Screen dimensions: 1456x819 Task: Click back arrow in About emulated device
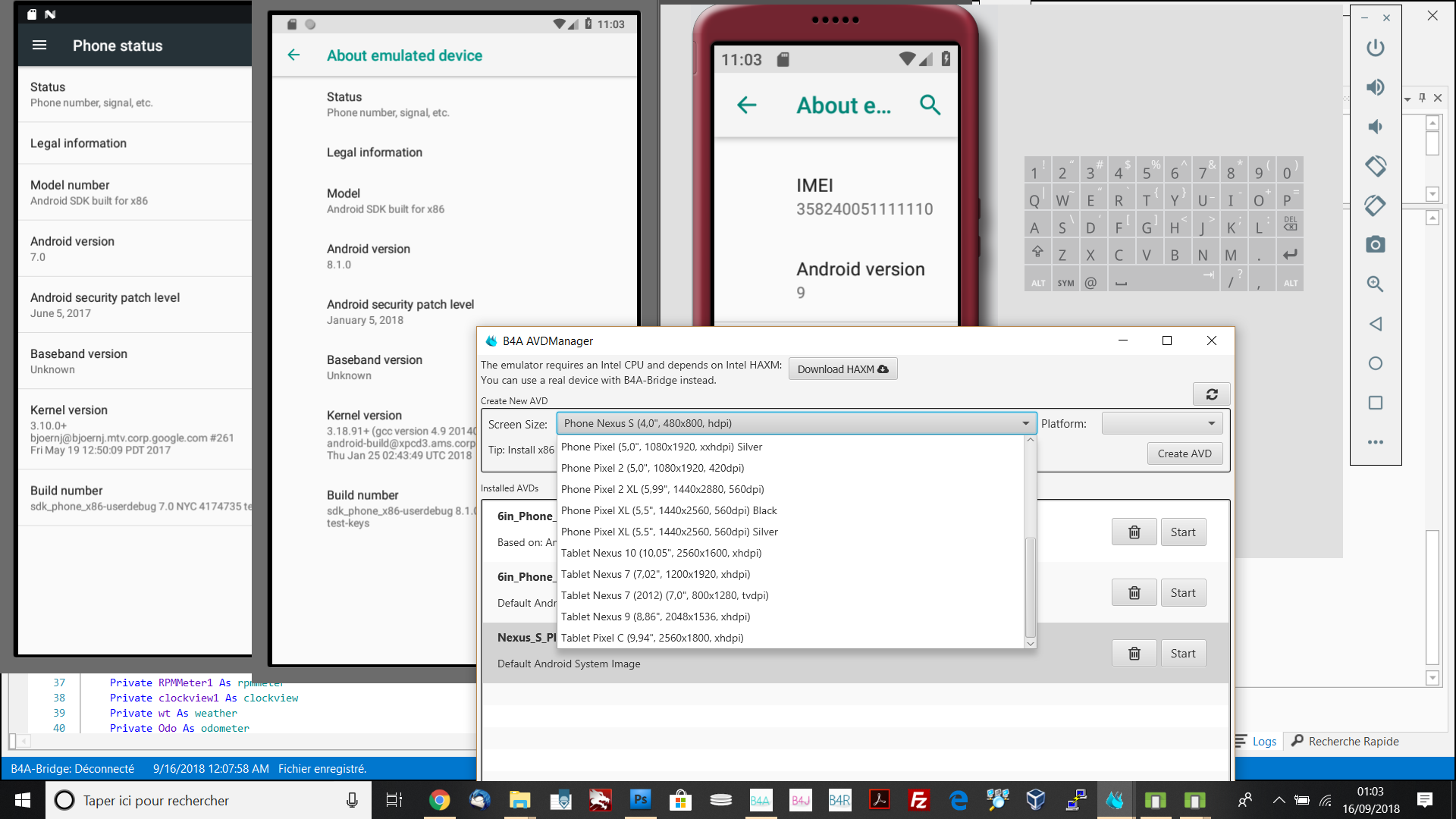[x=294, y=55]
